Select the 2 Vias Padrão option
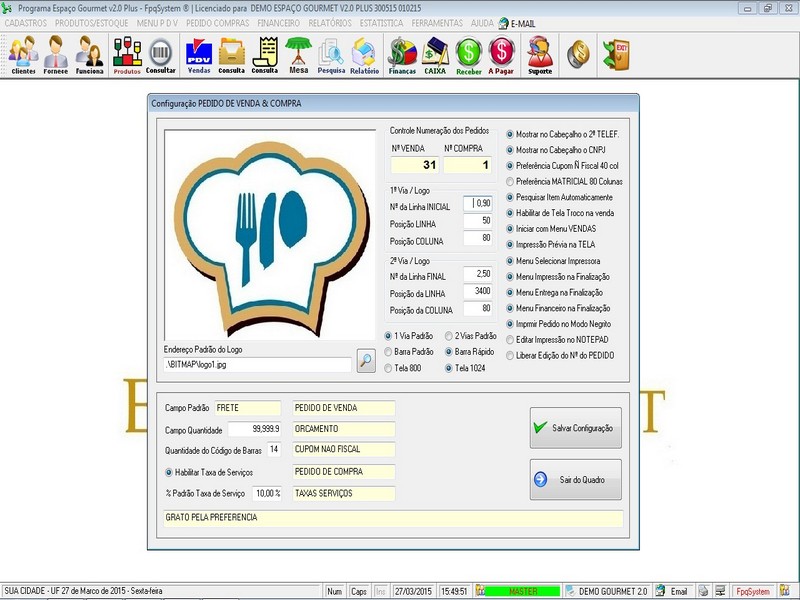 [x=470, y=336]
